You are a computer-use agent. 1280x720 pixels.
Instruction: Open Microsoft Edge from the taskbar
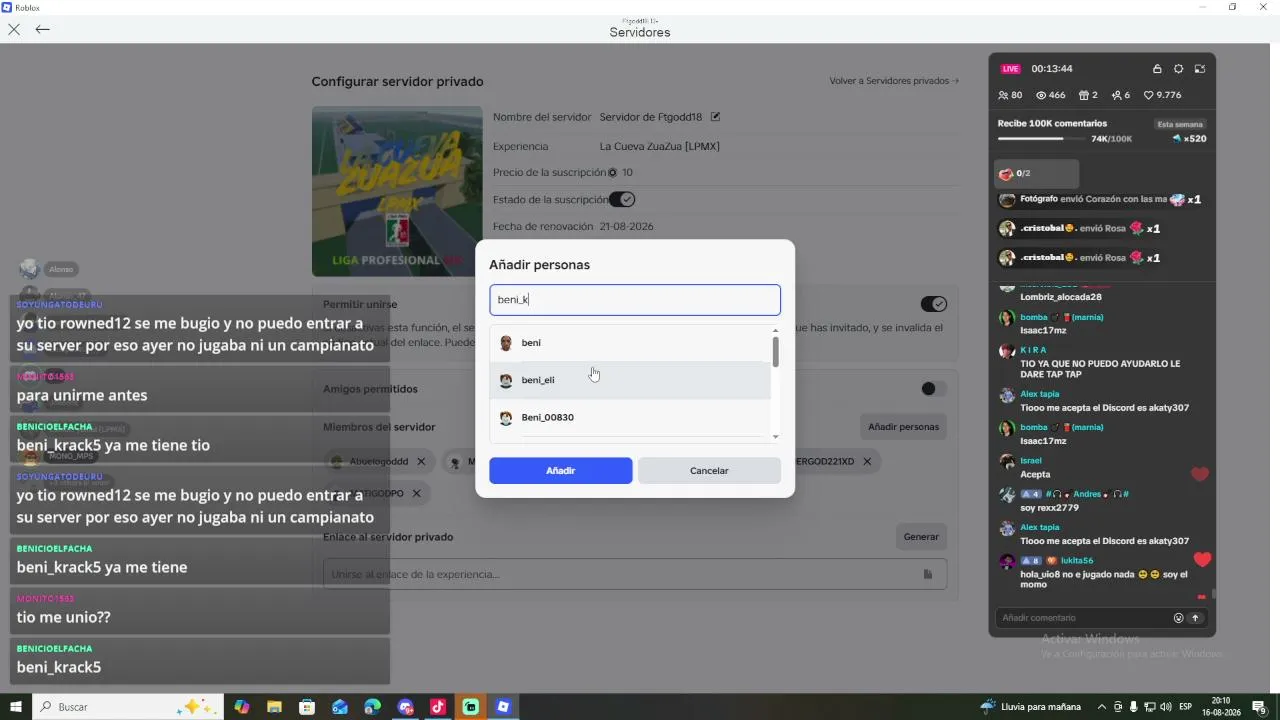[373, 707]
